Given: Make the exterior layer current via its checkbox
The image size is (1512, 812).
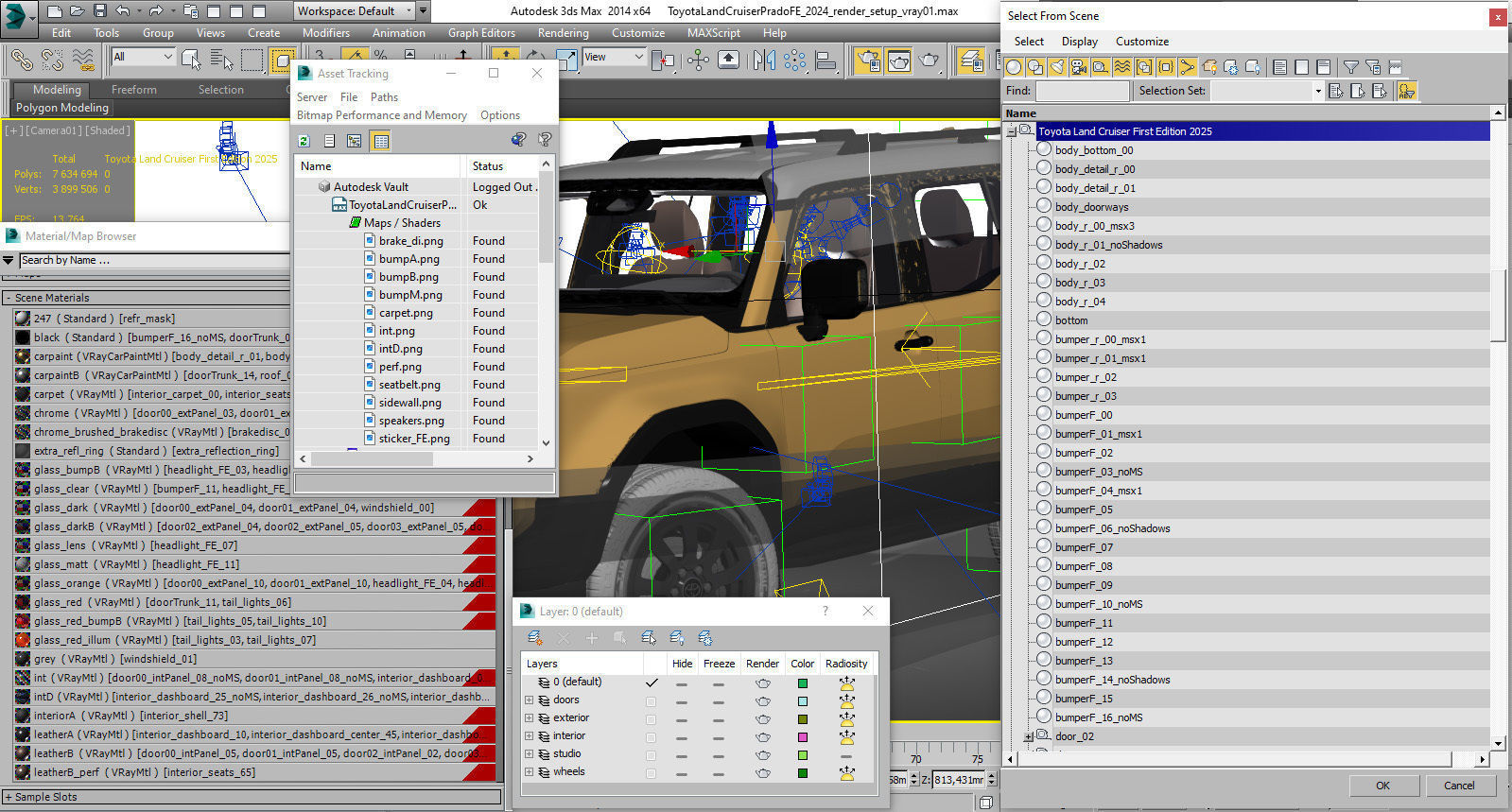Looking at the screenshot, I should click(x=651, y=718).
